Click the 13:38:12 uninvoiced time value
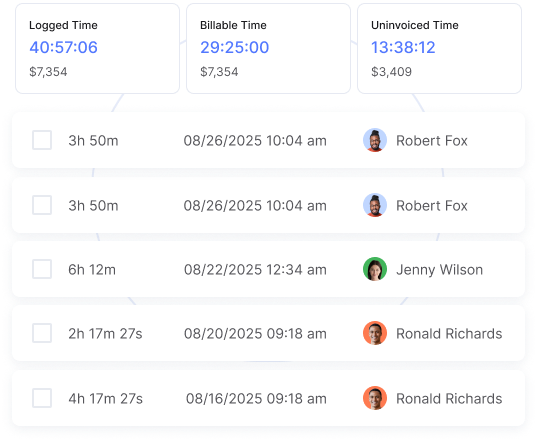 (403, 47)
